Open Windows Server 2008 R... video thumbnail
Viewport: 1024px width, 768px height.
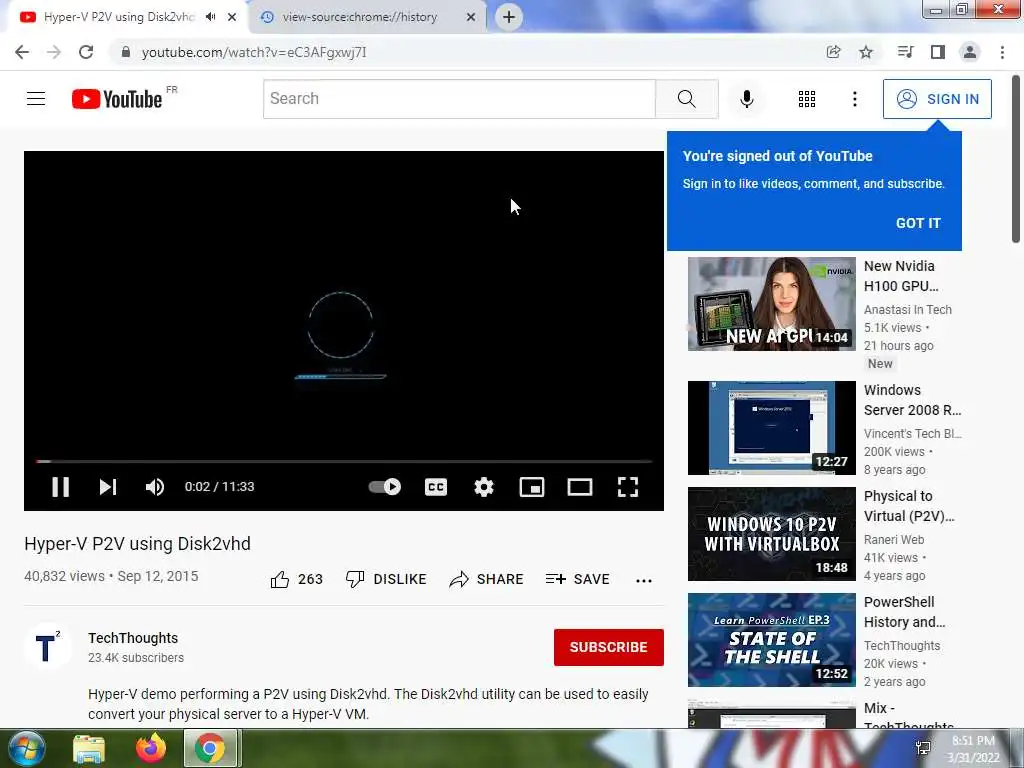[771, 428]
